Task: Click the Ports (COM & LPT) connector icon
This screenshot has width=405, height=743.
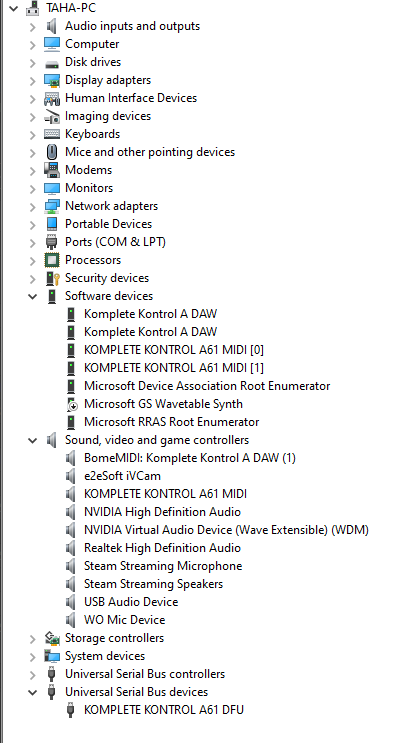Action: click(x=52, y=242)
